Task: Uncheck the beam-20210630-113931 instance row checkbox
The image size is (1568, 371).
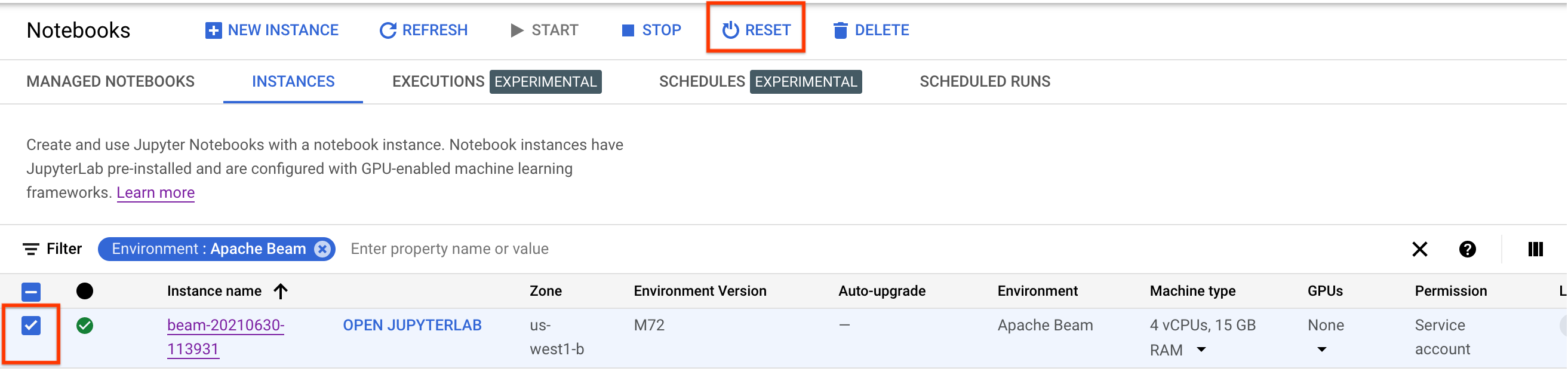Action: click(x=31, y=325)
